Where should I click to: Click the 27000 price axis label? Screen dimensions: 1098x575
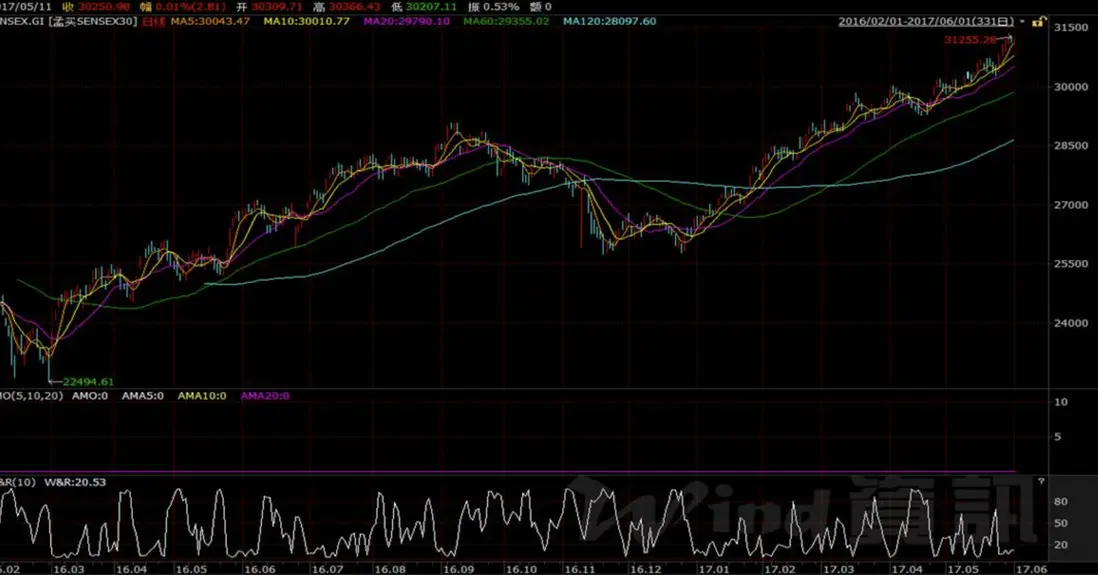point(1071,205)
